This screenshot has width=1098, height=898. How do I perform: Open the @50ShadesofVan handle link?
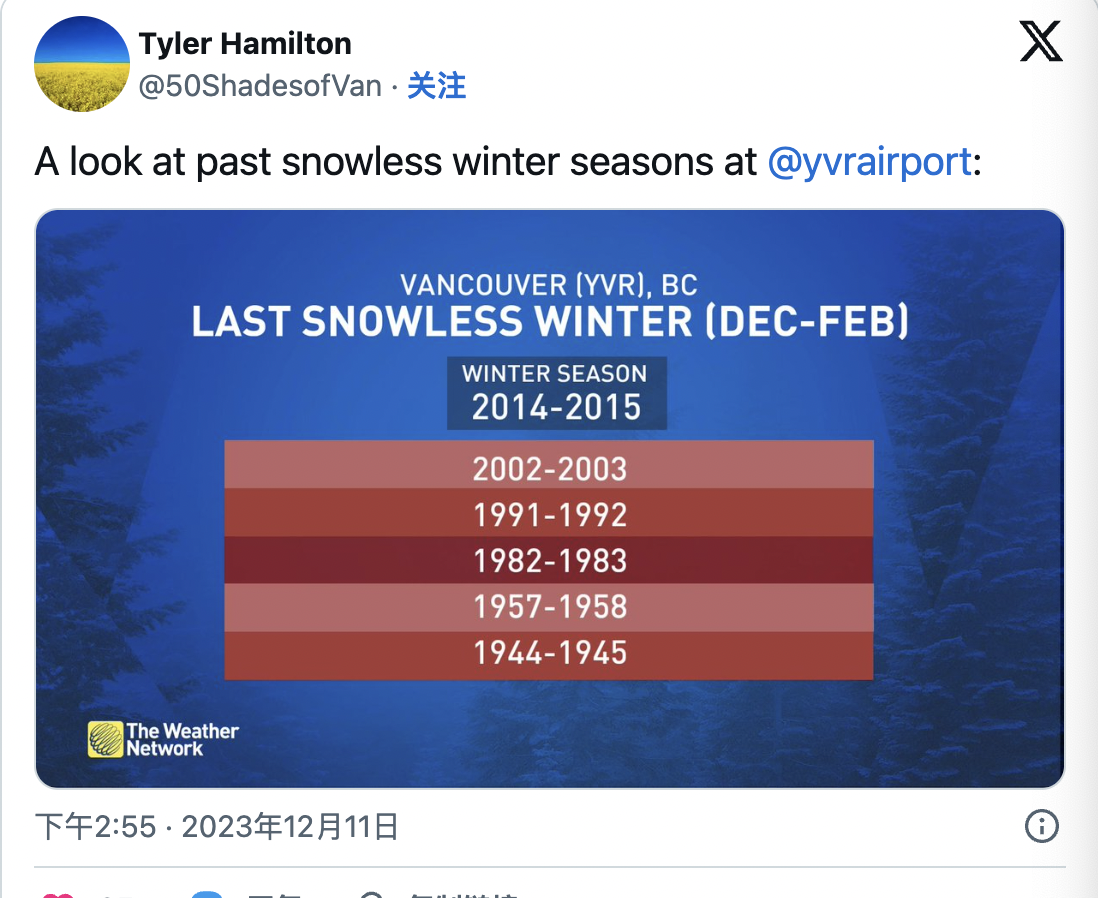coord(260,86)
